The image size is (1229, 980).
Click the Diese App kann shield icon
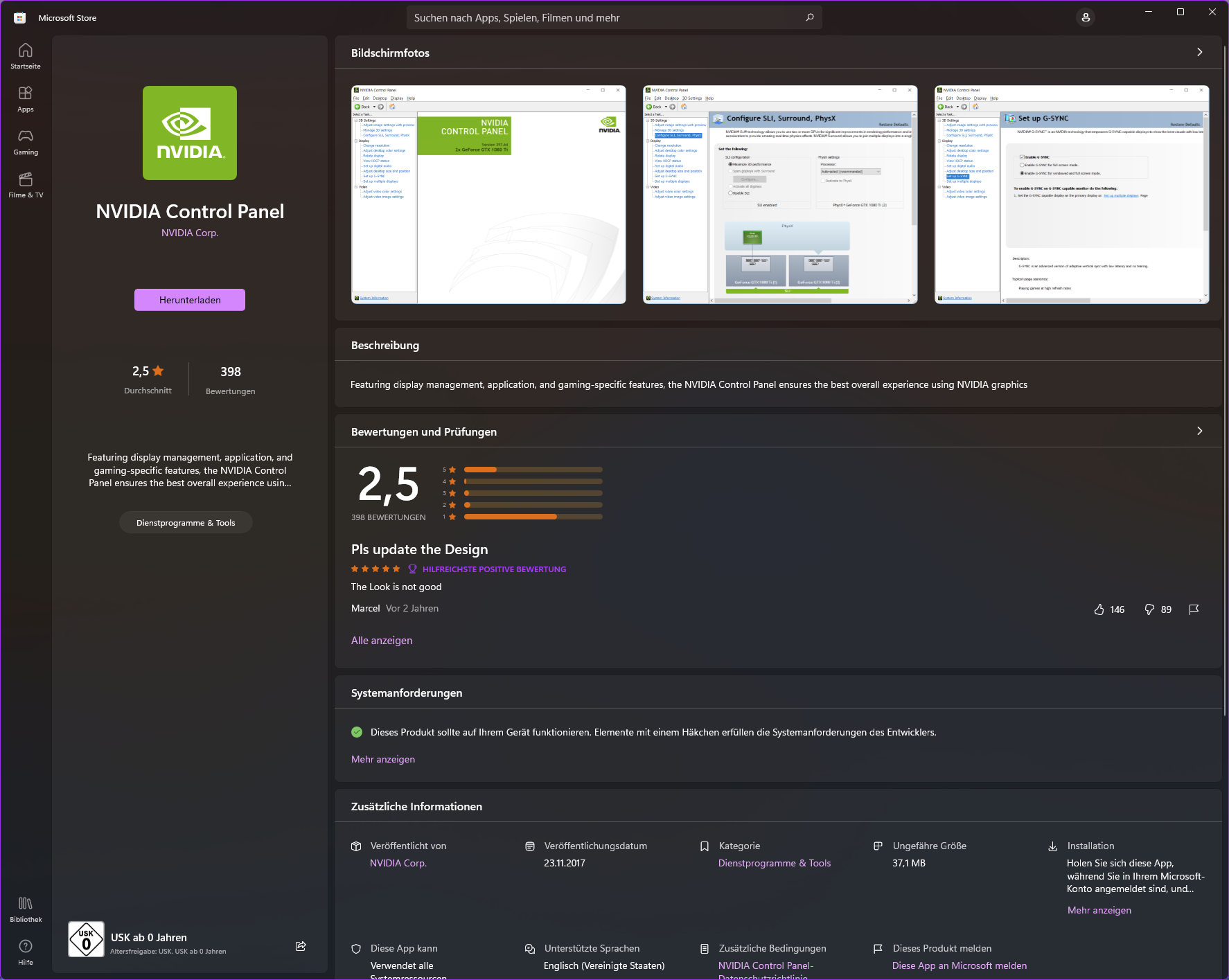(356, 949)
